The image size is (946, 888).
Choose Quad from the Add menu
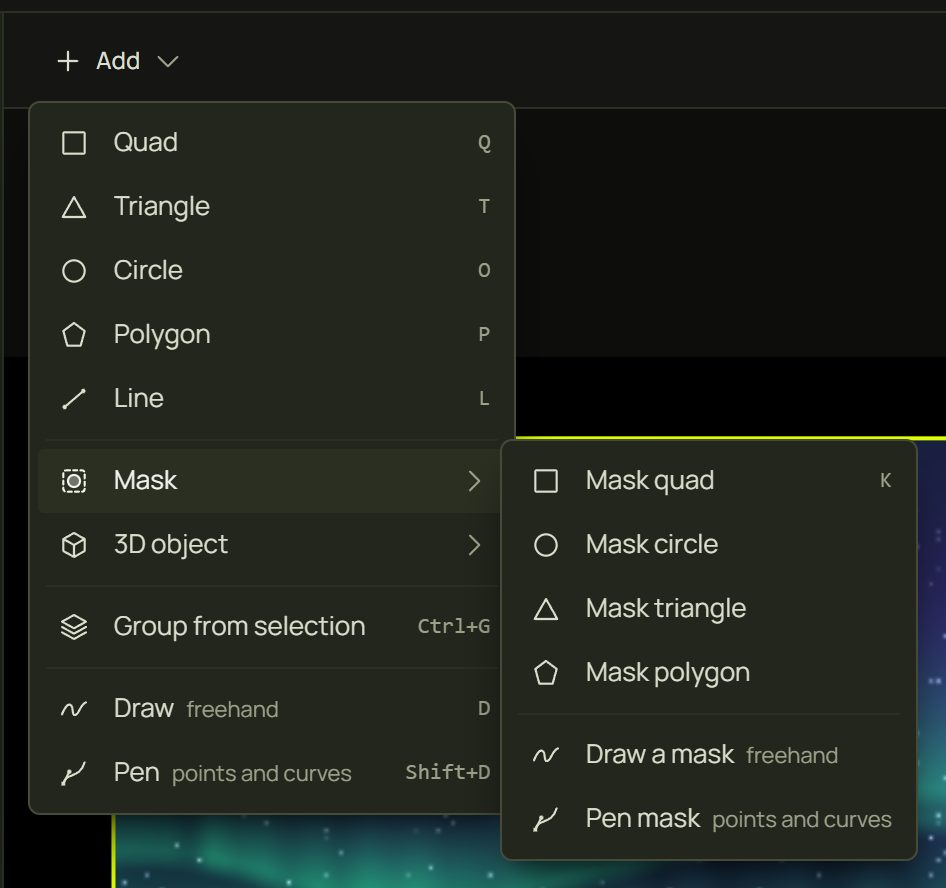coord(272,143)
